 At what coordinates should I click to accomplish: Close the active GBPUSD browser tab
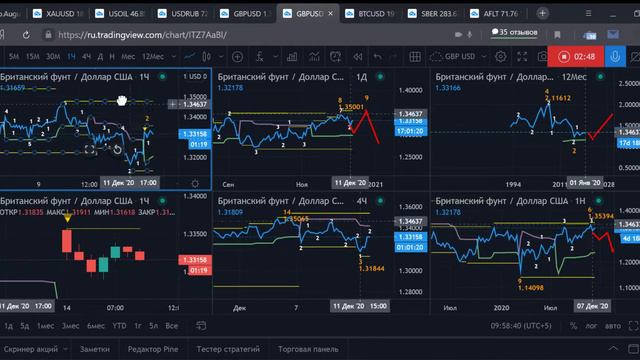click(330, 13)
